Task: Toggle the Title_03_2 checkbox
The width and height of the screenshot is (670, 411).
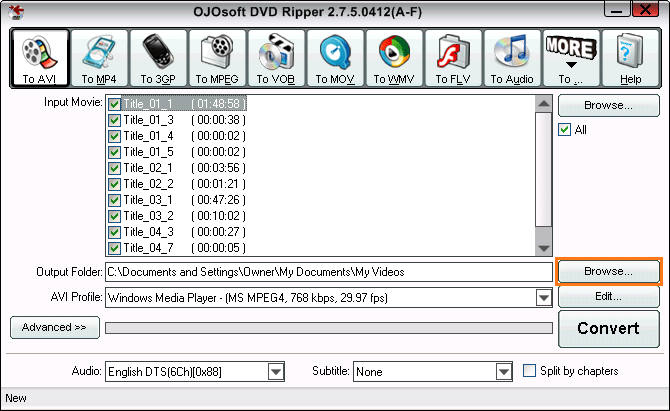Action: point(114,216)
